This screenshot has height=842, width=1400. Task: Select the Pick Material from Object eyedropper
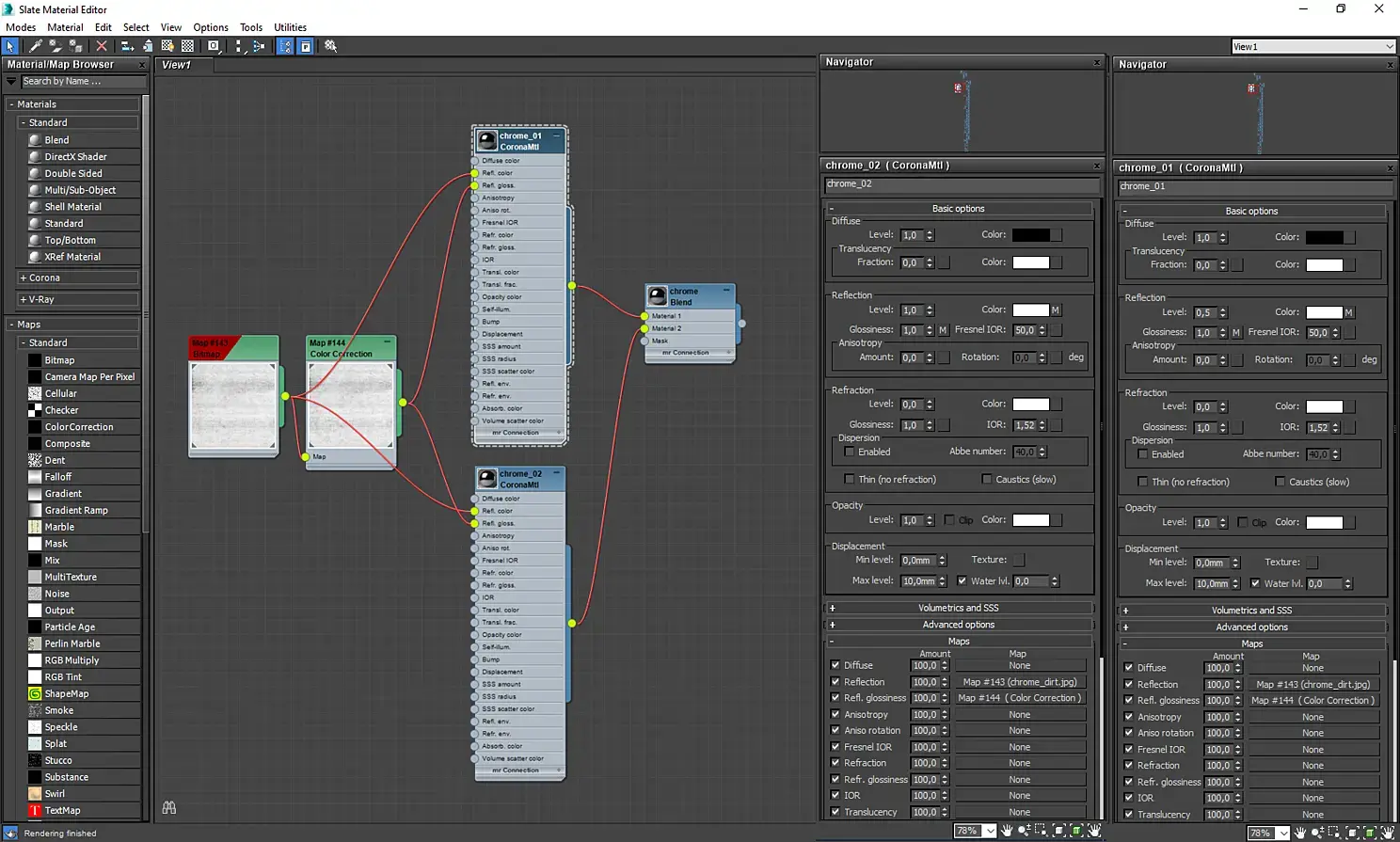pos(35,46)
